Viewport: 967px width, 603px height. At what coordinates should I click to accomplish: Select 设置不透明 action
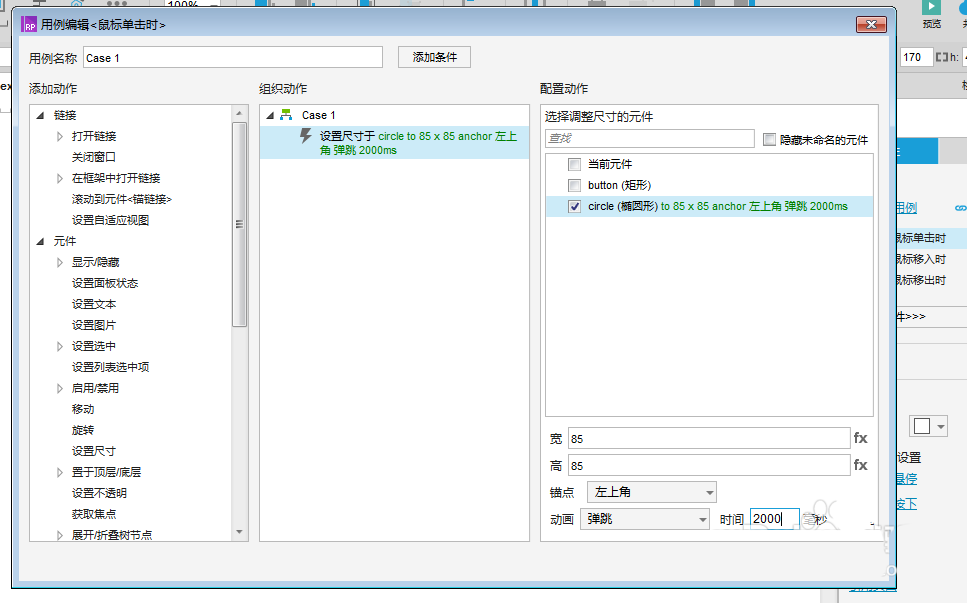pyautogui.click(x=99, y=493)
